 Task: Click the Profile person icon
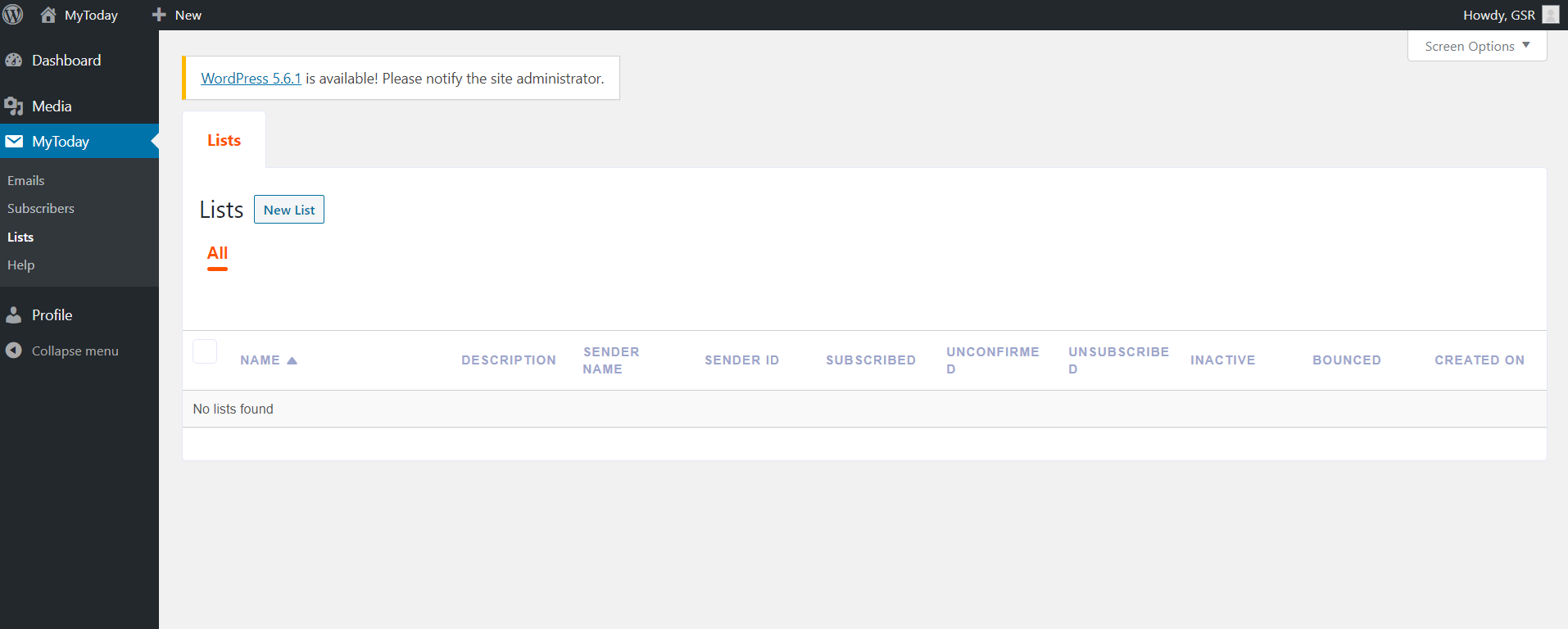pos(14,315)
